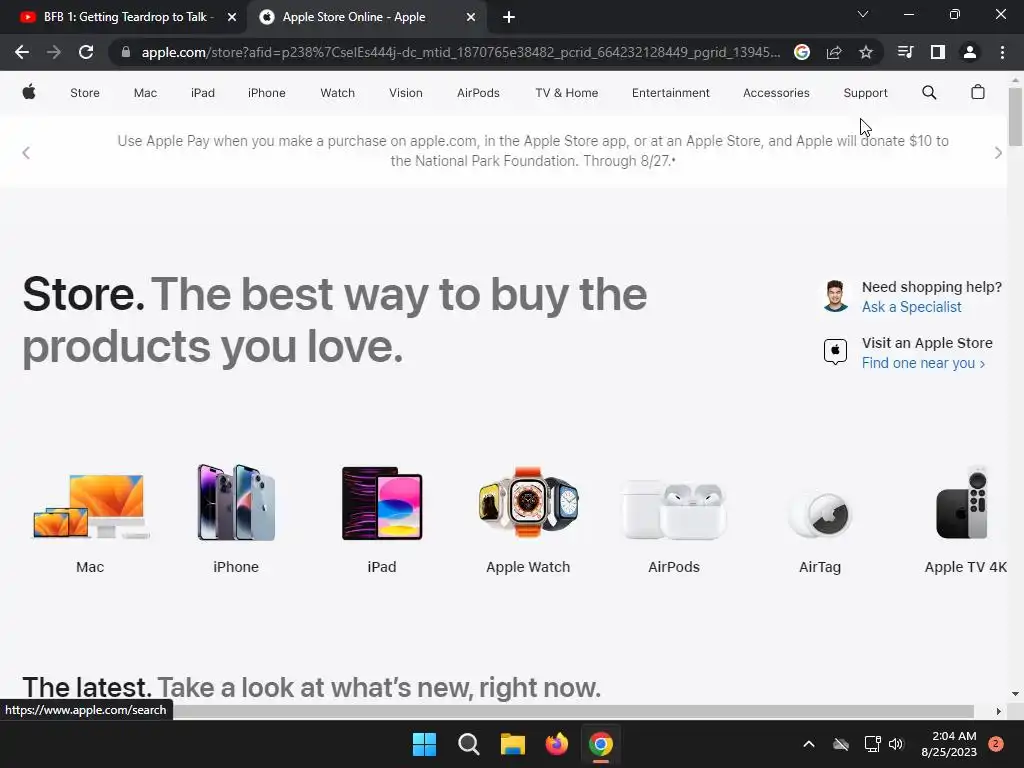Launch Firefox from taskbar
The height and width of the screenshot is (768, 1024).
point(556,744)
